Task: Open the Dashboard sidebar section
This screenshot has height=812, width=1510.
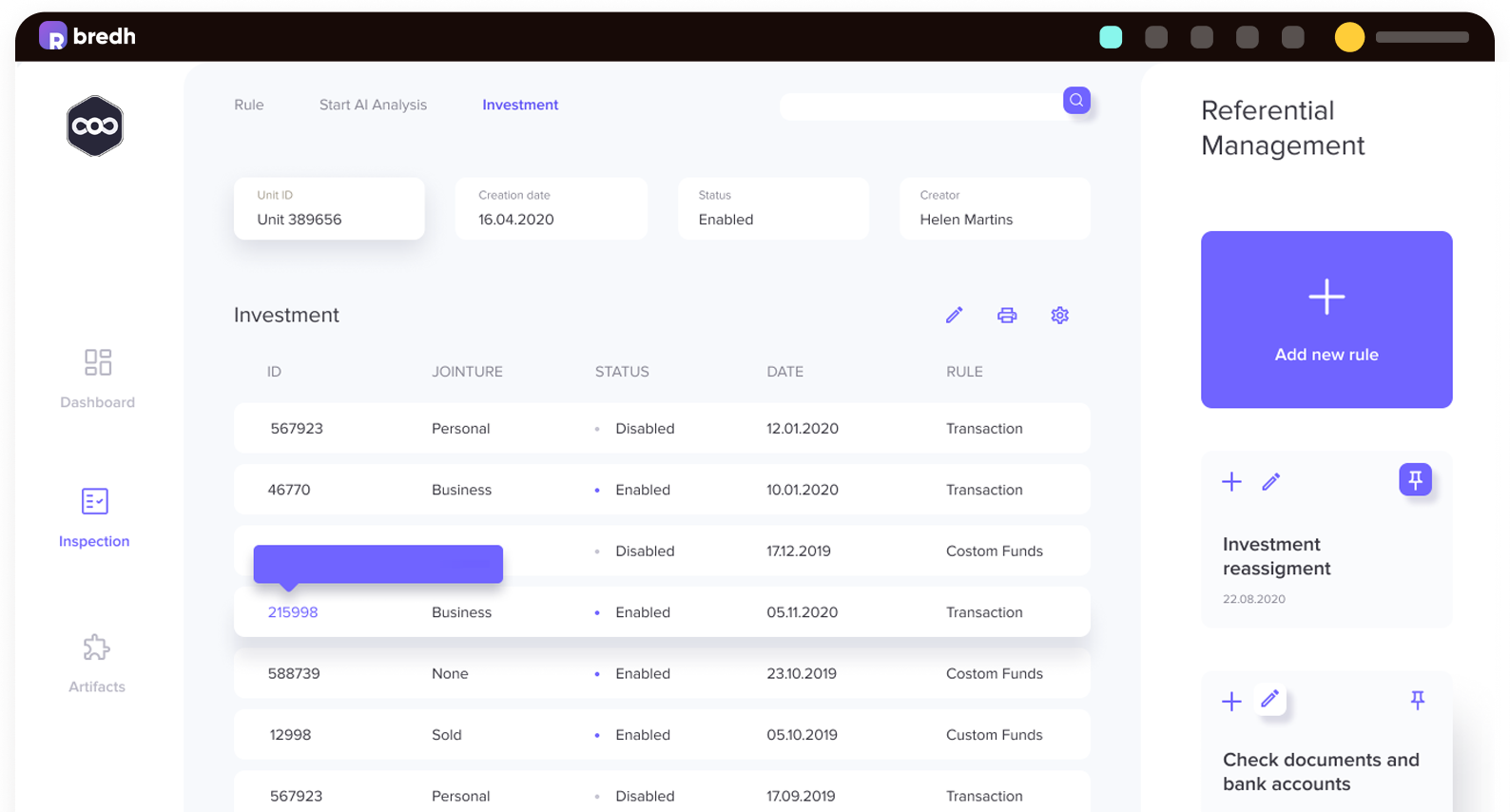Action: (x=97, y=377)
